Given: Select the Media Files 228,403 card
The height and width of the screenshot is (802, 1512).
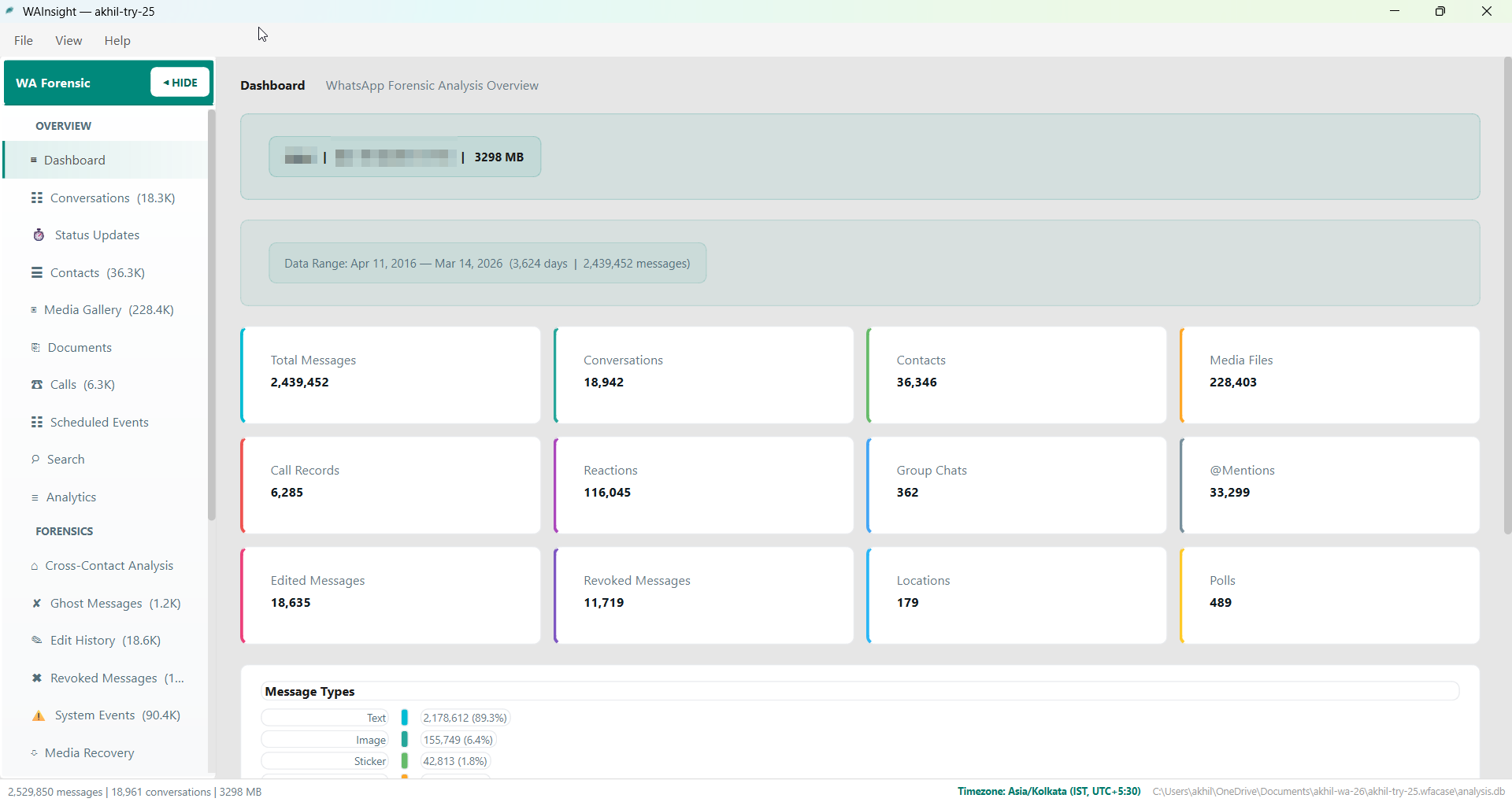Looking at the screenshot, I should coord(1330,375).
